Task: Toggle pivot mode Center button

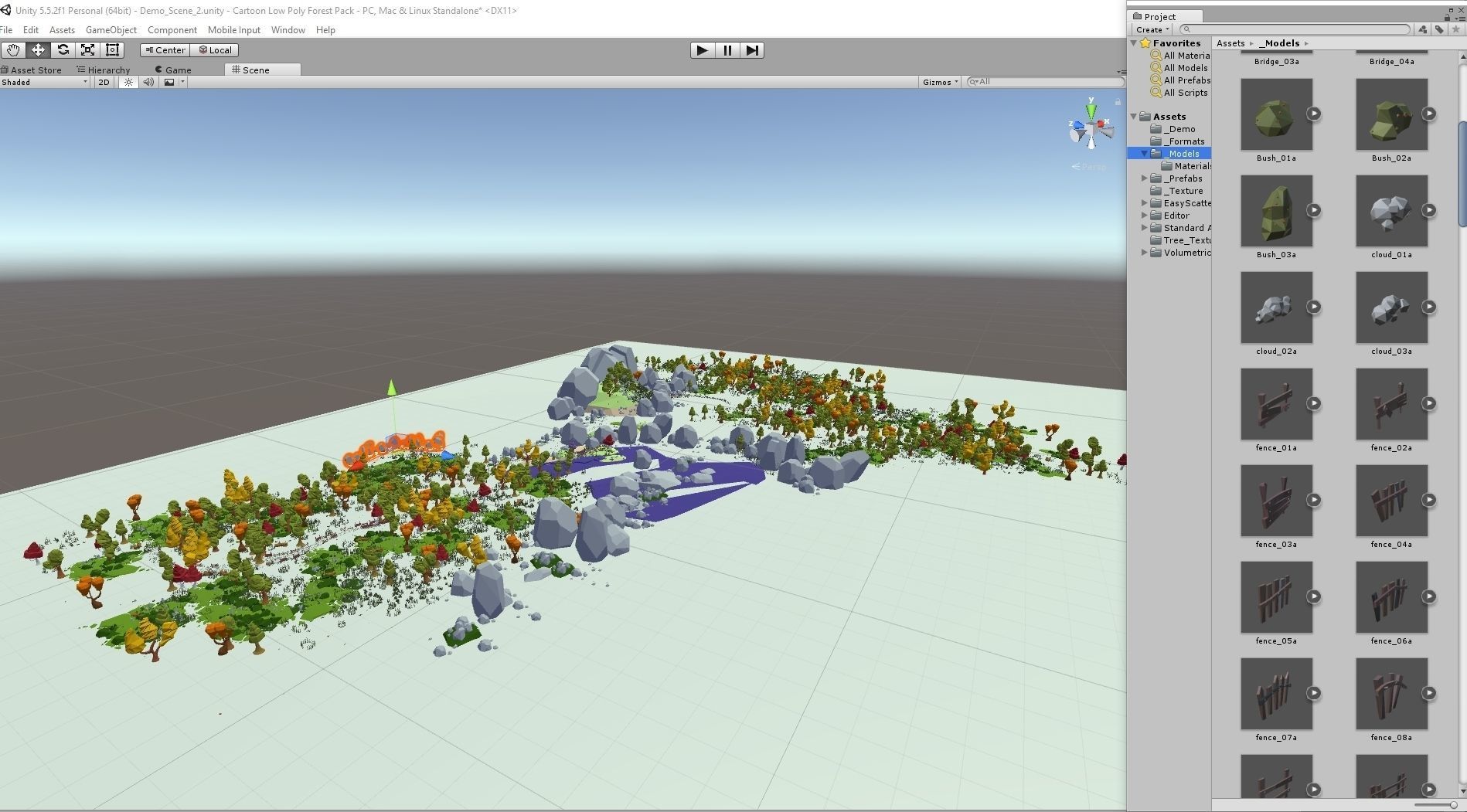Action: pyautogui.click(x=165, y=50)
